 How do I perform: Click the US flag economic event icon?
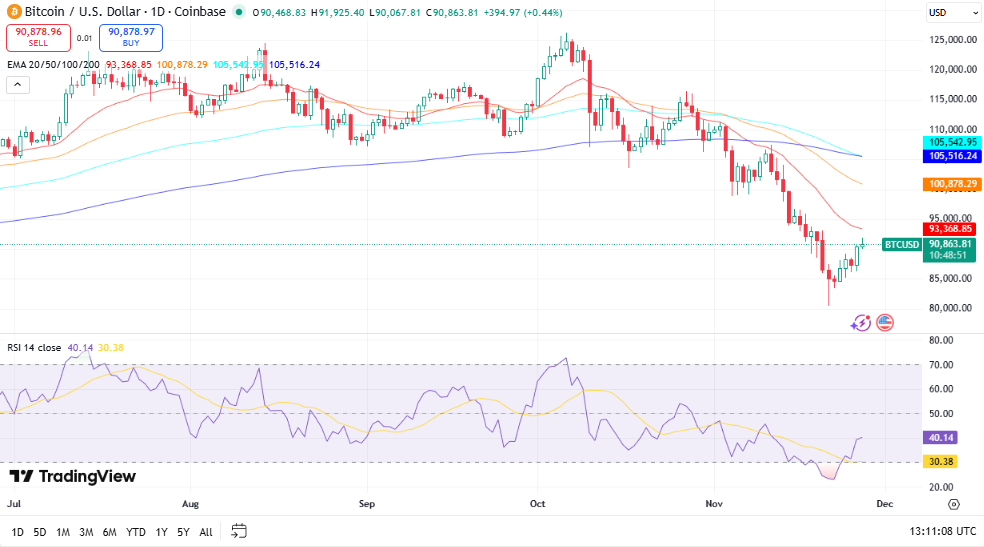(885, 323)
